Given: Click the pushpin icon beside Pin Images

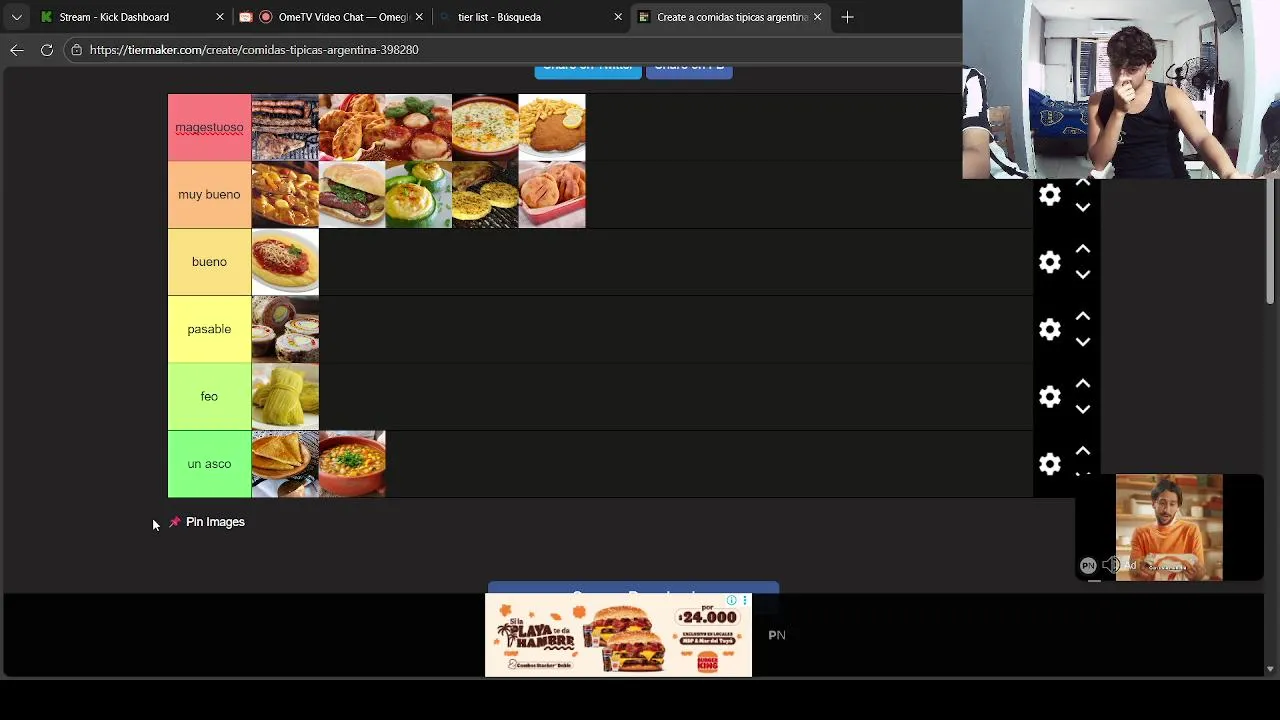Looking at the screenshot, I should (x=175, y=522).
